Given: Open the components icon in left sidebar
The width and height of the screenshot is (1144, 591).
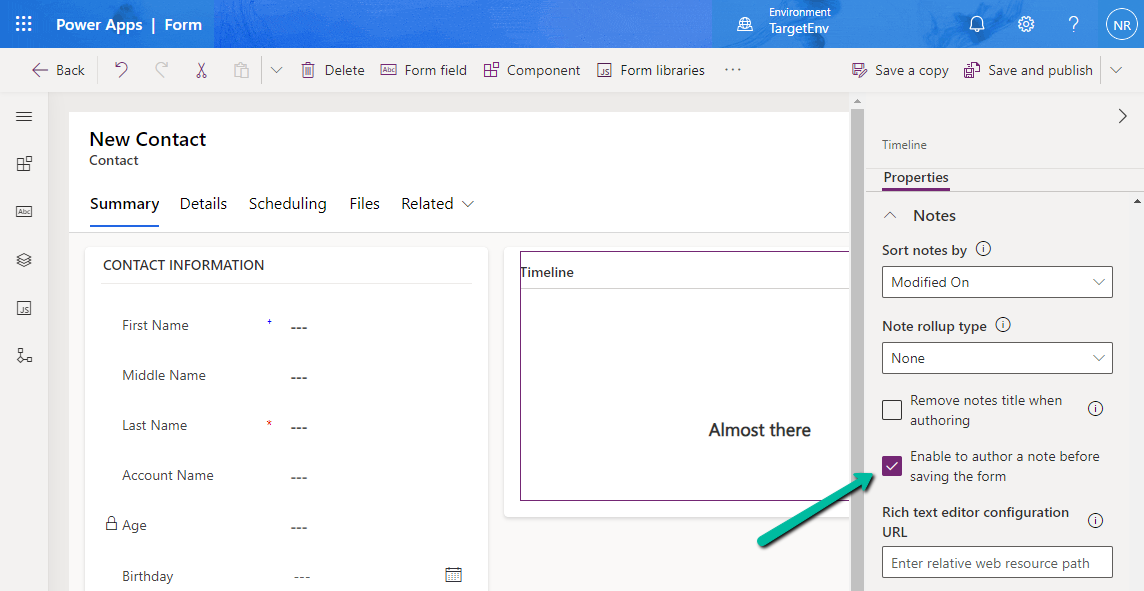Looking at the screenshot, I should coord(25,164).
